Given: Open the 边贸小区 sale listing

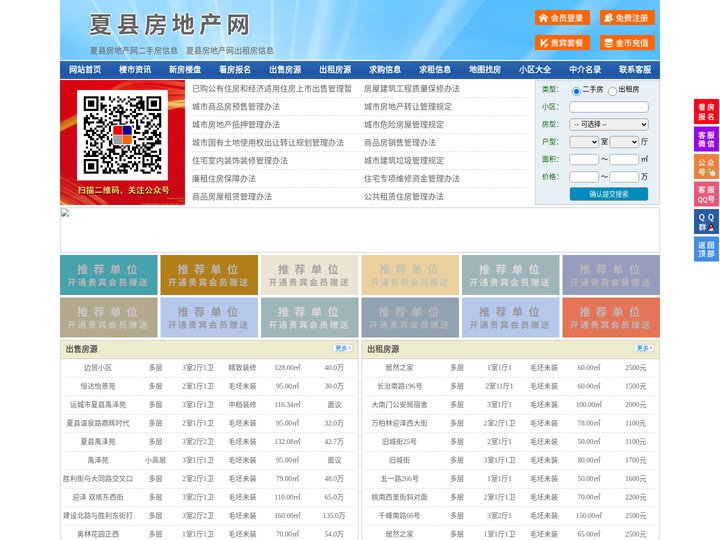Looking at the screenshot, I should coord(98,368).
